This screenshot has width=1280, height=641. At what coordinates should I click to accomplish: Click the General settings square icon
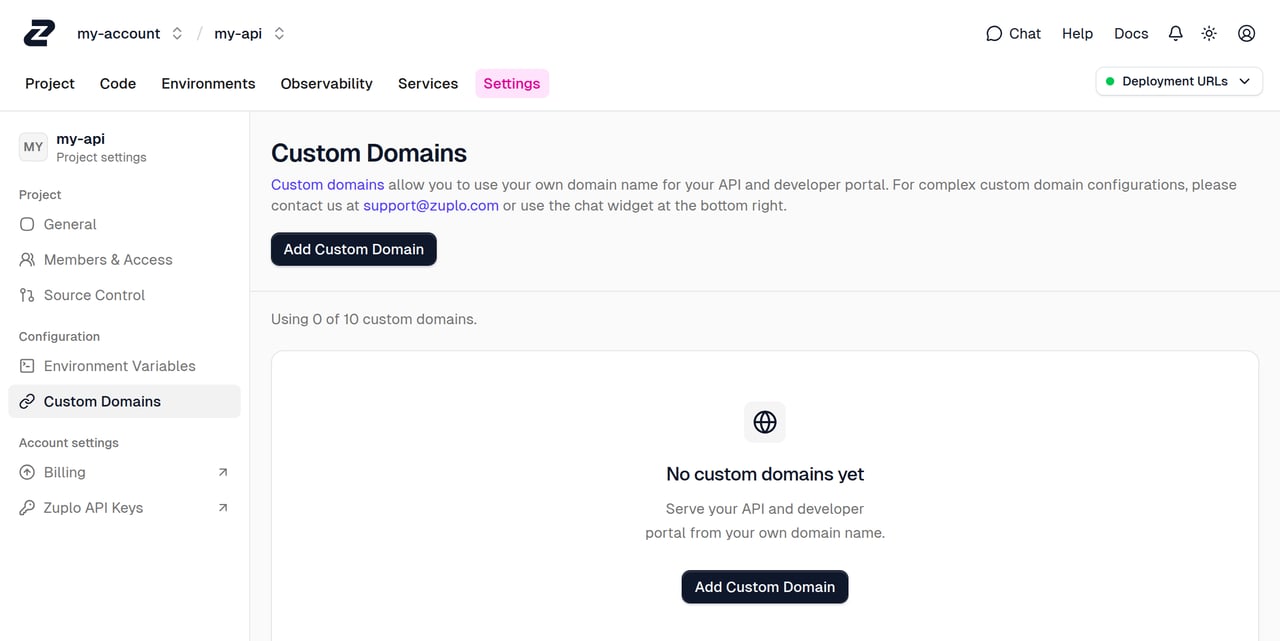[x=27, y=224]
